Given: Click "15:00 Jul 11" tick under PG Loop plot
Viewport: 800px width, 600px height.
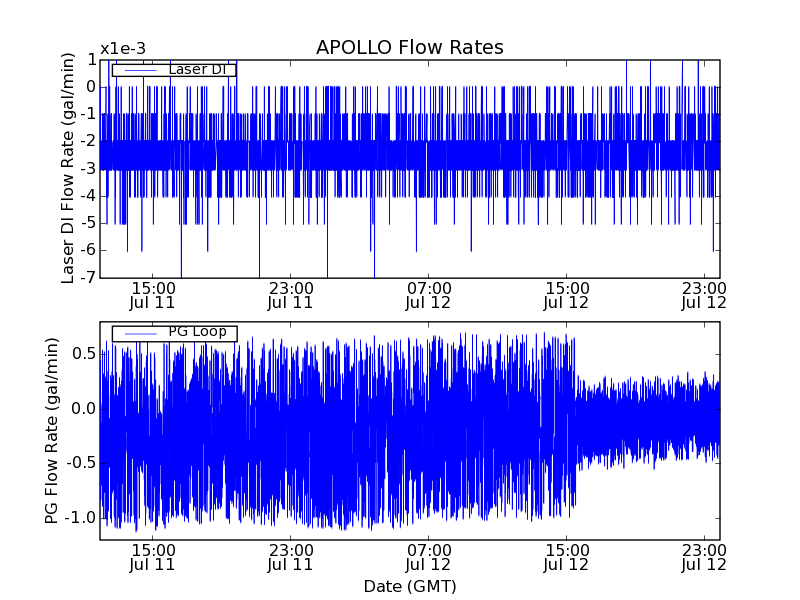Looking at the screenshot, I should (153, 558).
